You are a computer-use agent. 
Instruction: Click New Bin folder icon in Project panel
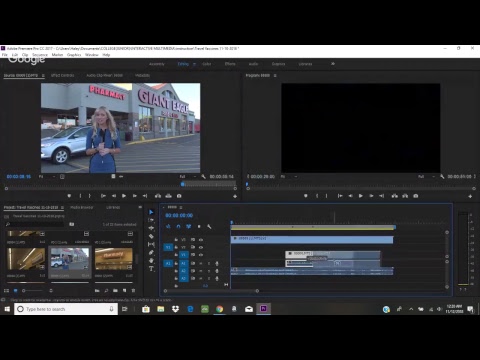(x=115, y=291)
